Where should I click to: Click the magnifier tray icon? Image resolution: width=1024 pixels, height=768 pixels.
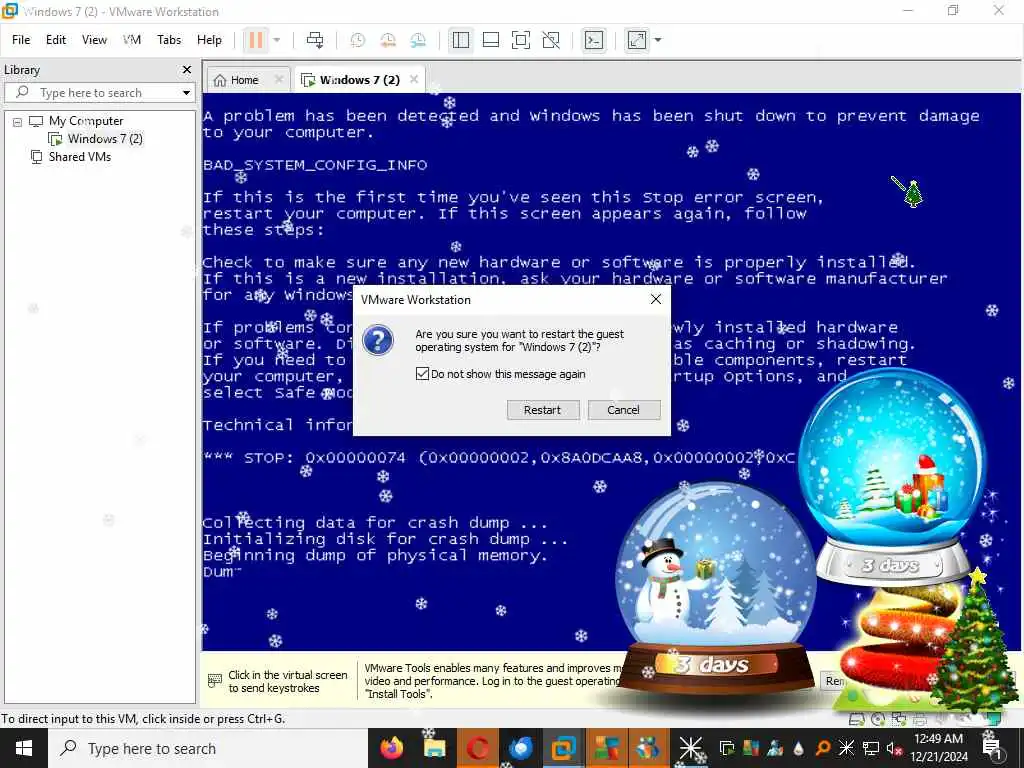point(823,748)
